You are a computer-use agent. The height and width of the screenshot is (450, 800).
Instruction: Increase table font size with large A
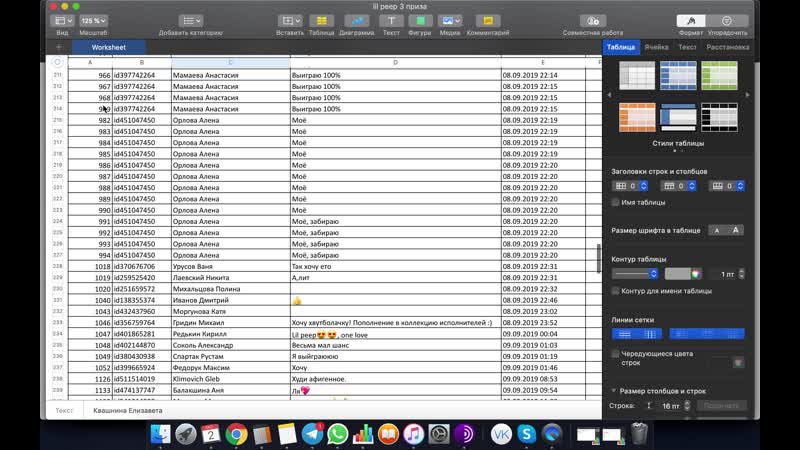[x=735, y=231]
